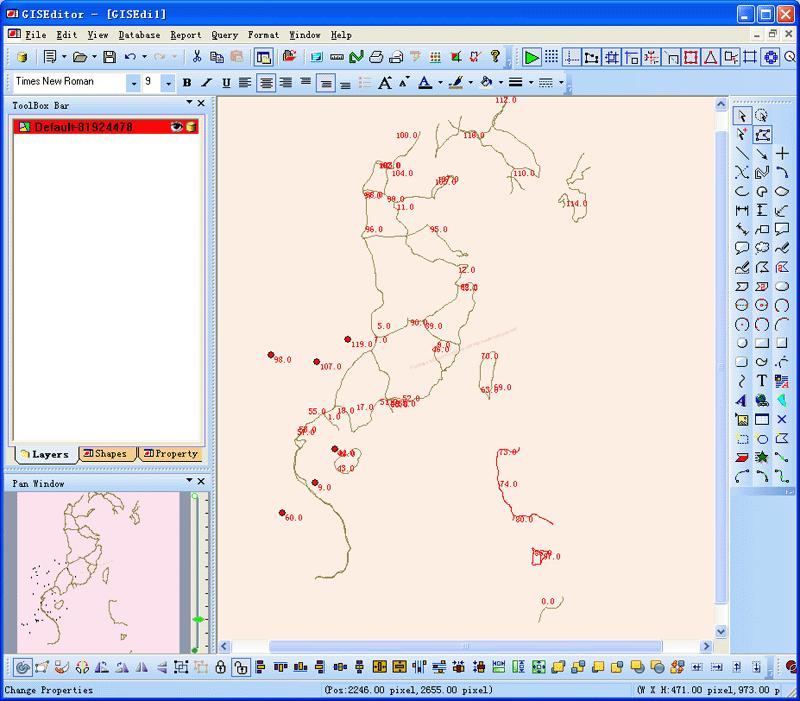800x701 pixels.
Task: Select the plus cross drawing tool
Action: [x=782, y=154]
